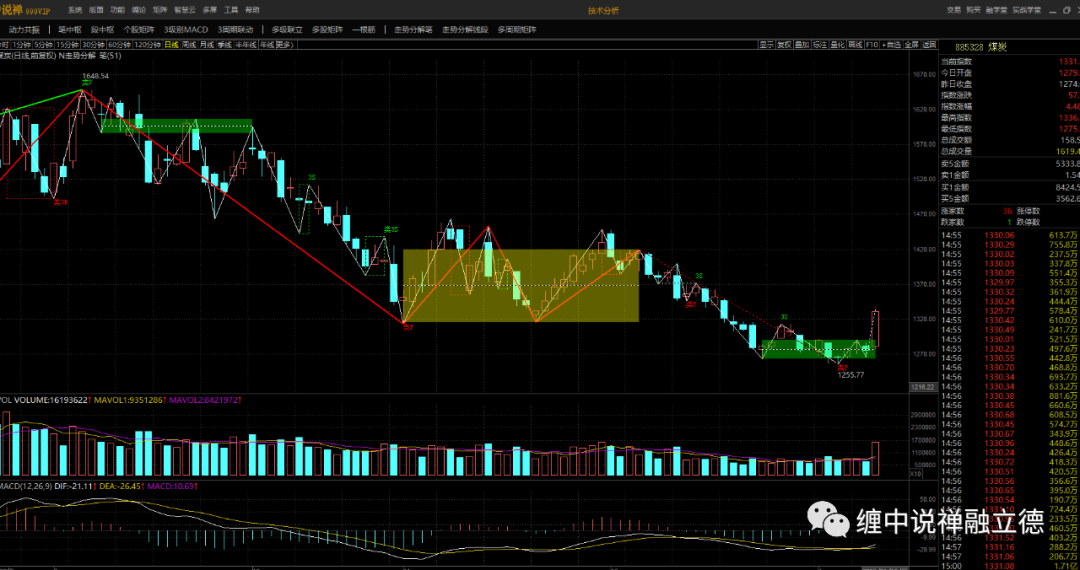Click the MACD(12,26,9) indicator label
Viewport: 1080px width, 570px height.
pyautogui.click(x=25, y=486)
